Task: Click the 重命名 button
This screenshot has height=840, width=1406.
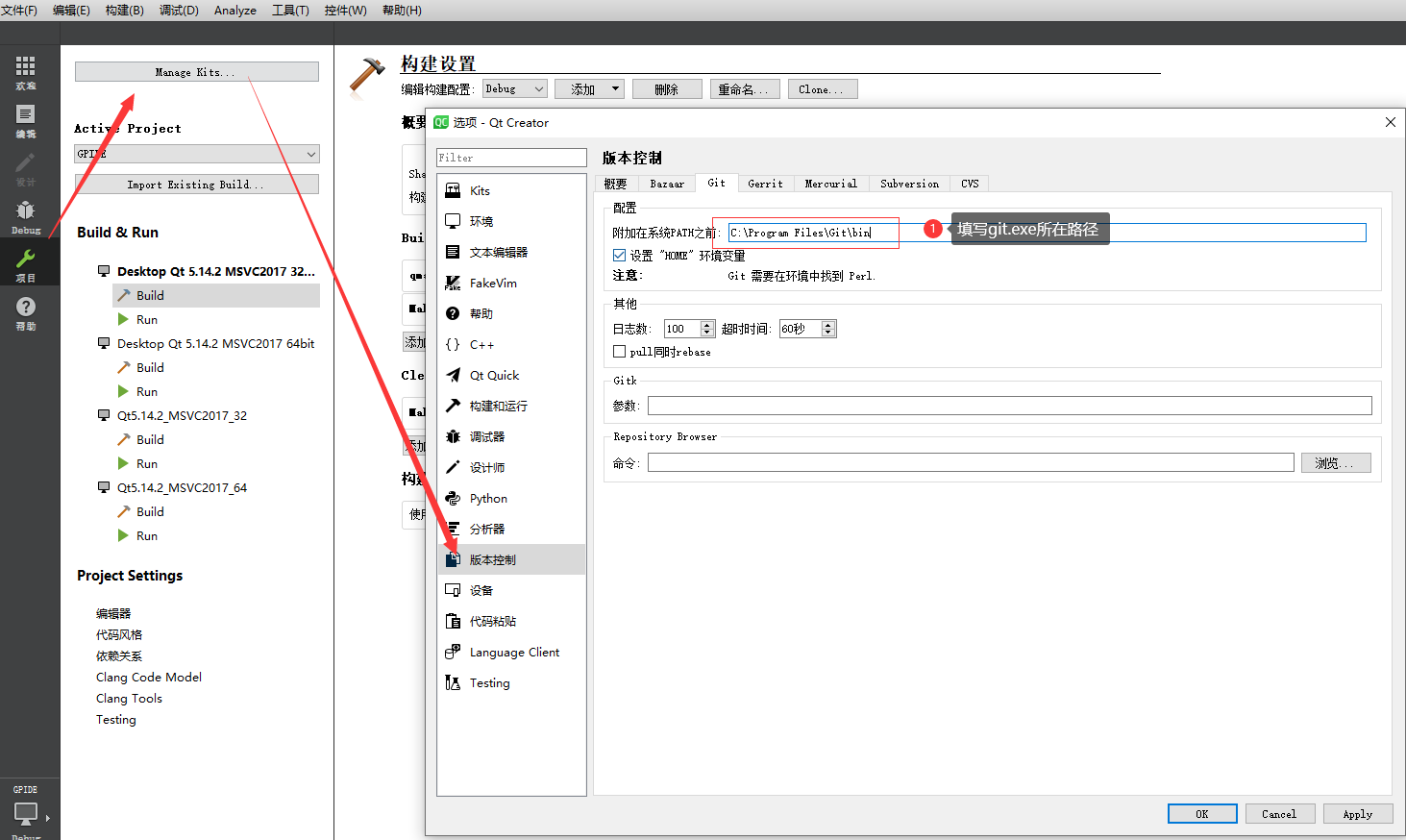Action: (744, 88)
